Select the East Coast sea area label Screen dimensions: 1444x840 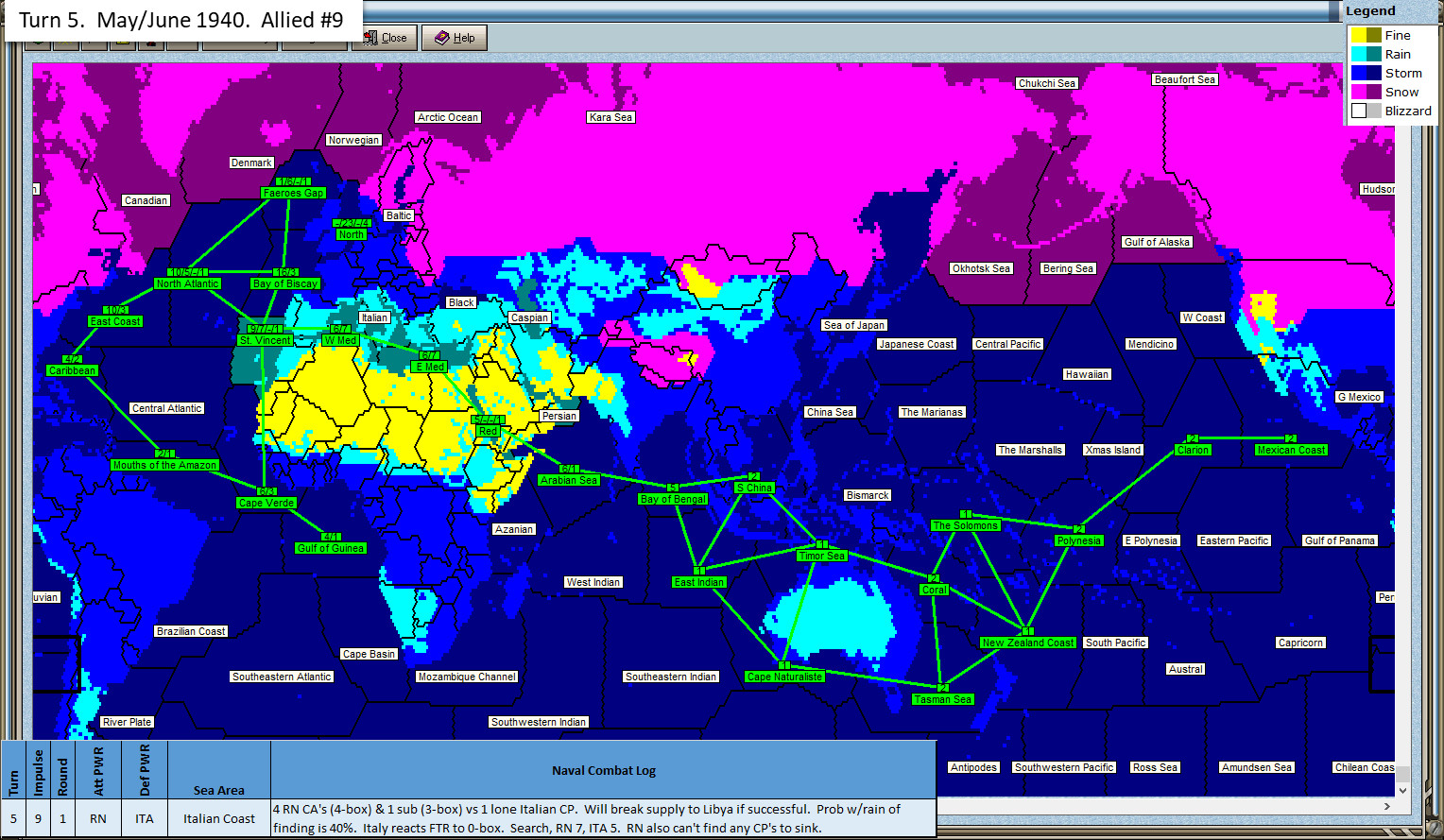coord(115,321)
